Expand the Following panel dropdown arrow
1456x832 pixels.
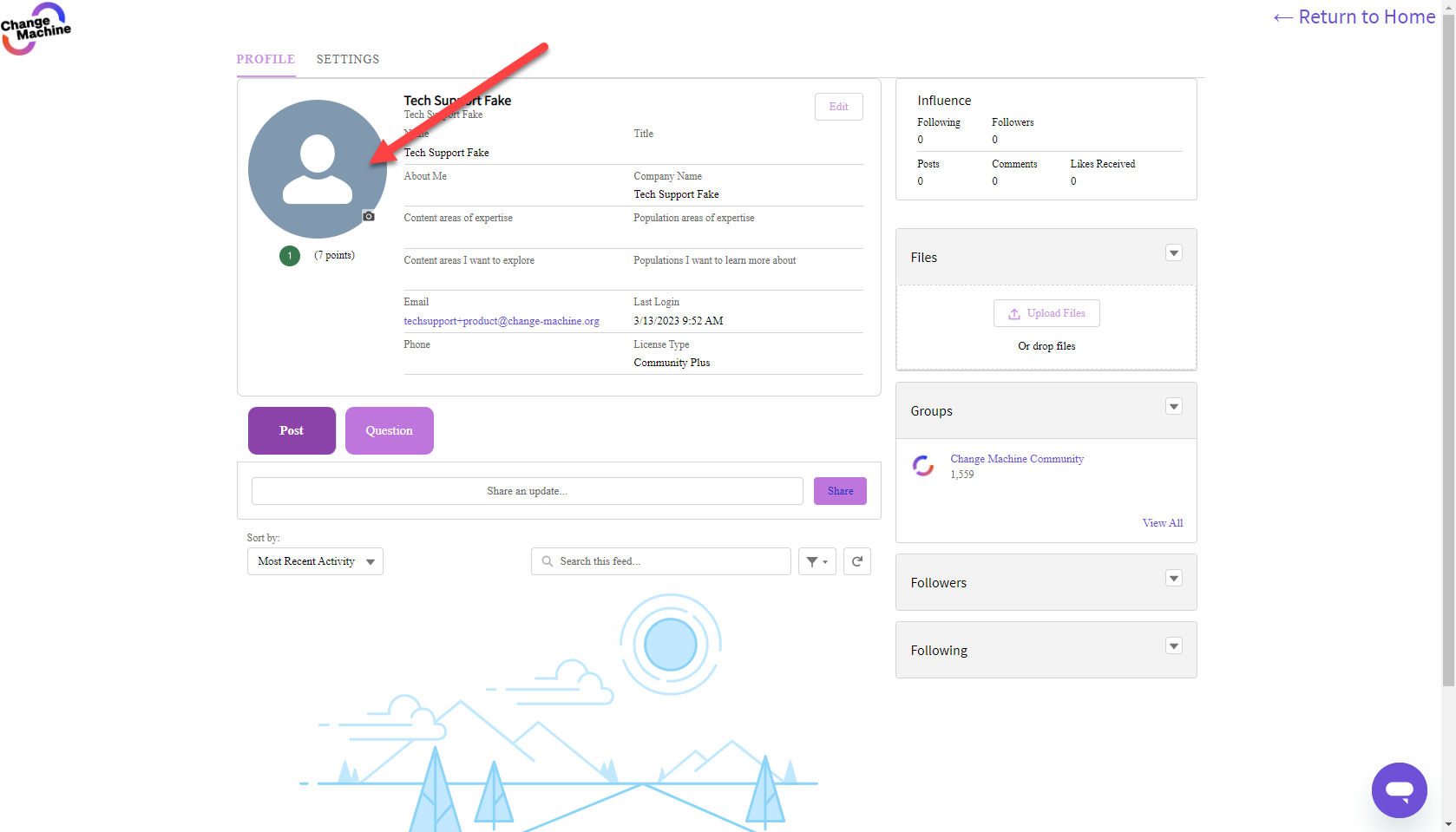(x=1174, y=646)
